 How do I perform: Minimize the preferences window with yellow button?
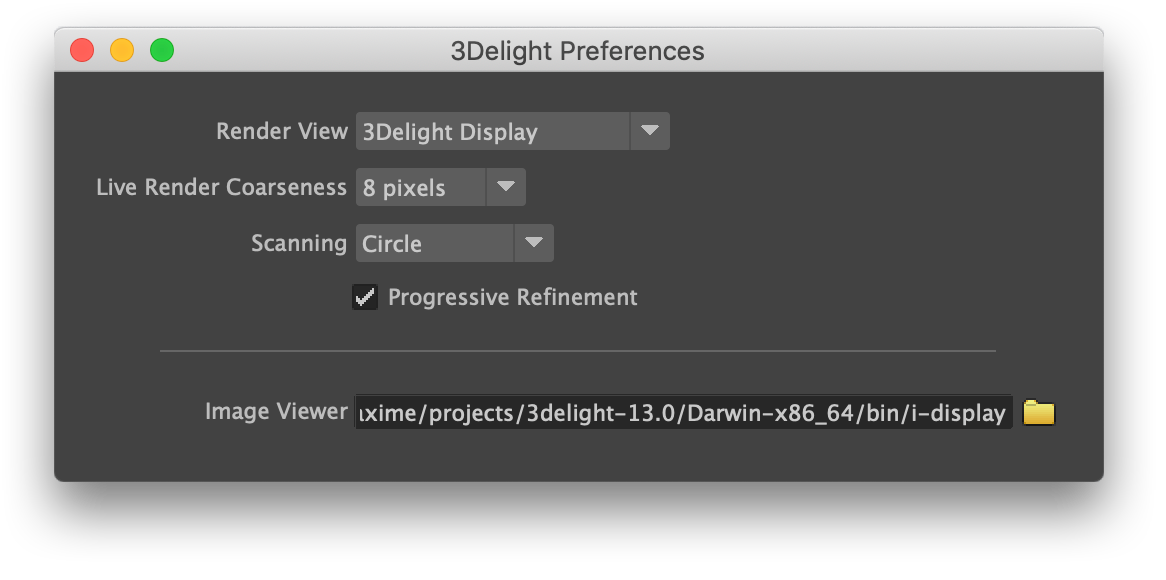point(122,50)
